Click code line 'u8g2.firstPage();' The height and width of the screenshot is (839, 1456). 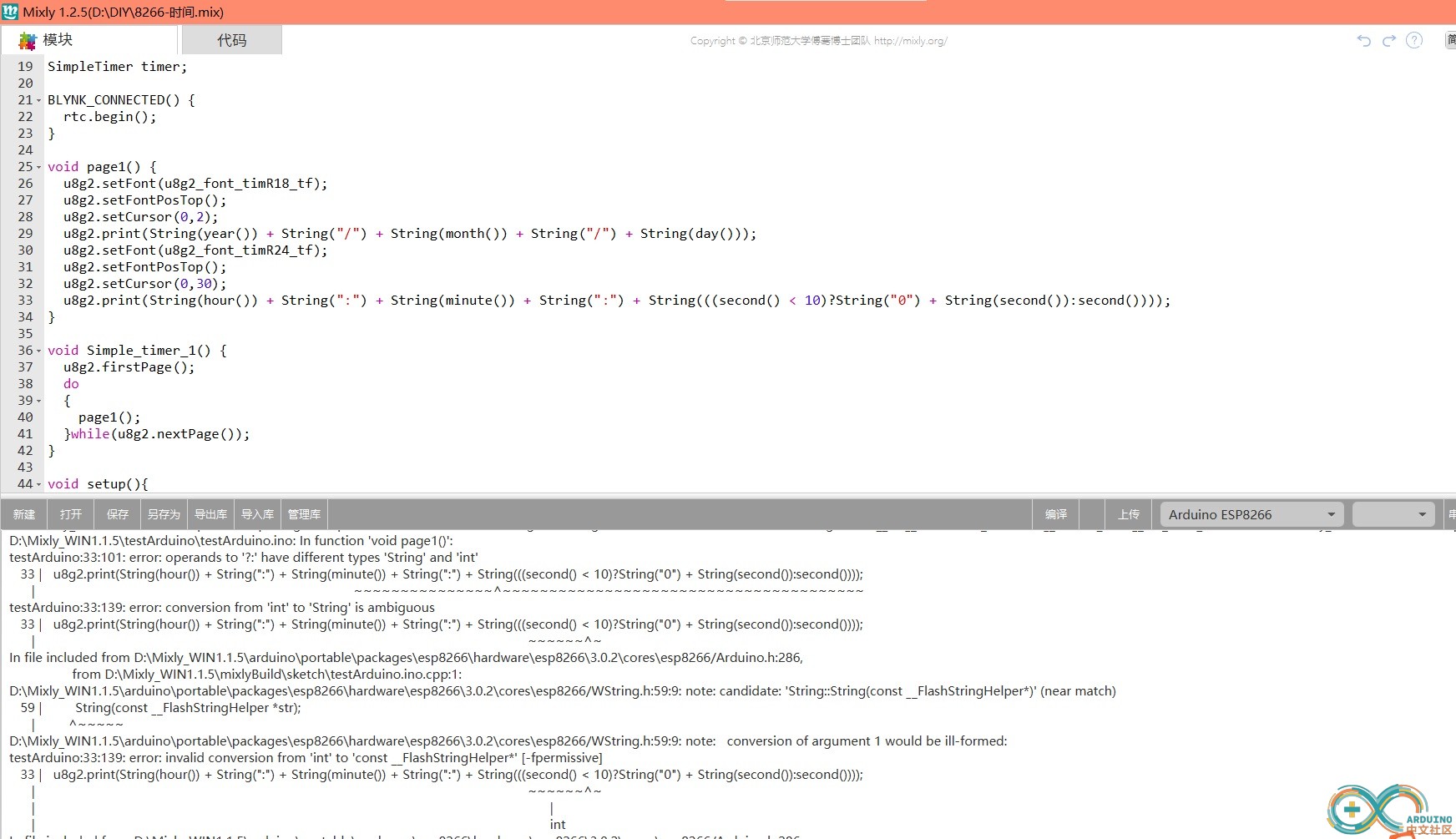[x=129, y=367]
